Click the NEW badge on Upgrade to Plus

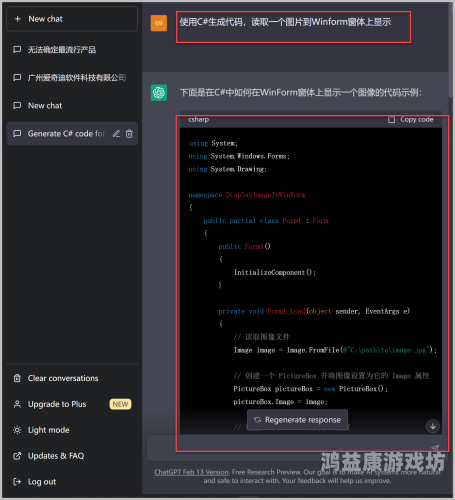click(120, 404)
